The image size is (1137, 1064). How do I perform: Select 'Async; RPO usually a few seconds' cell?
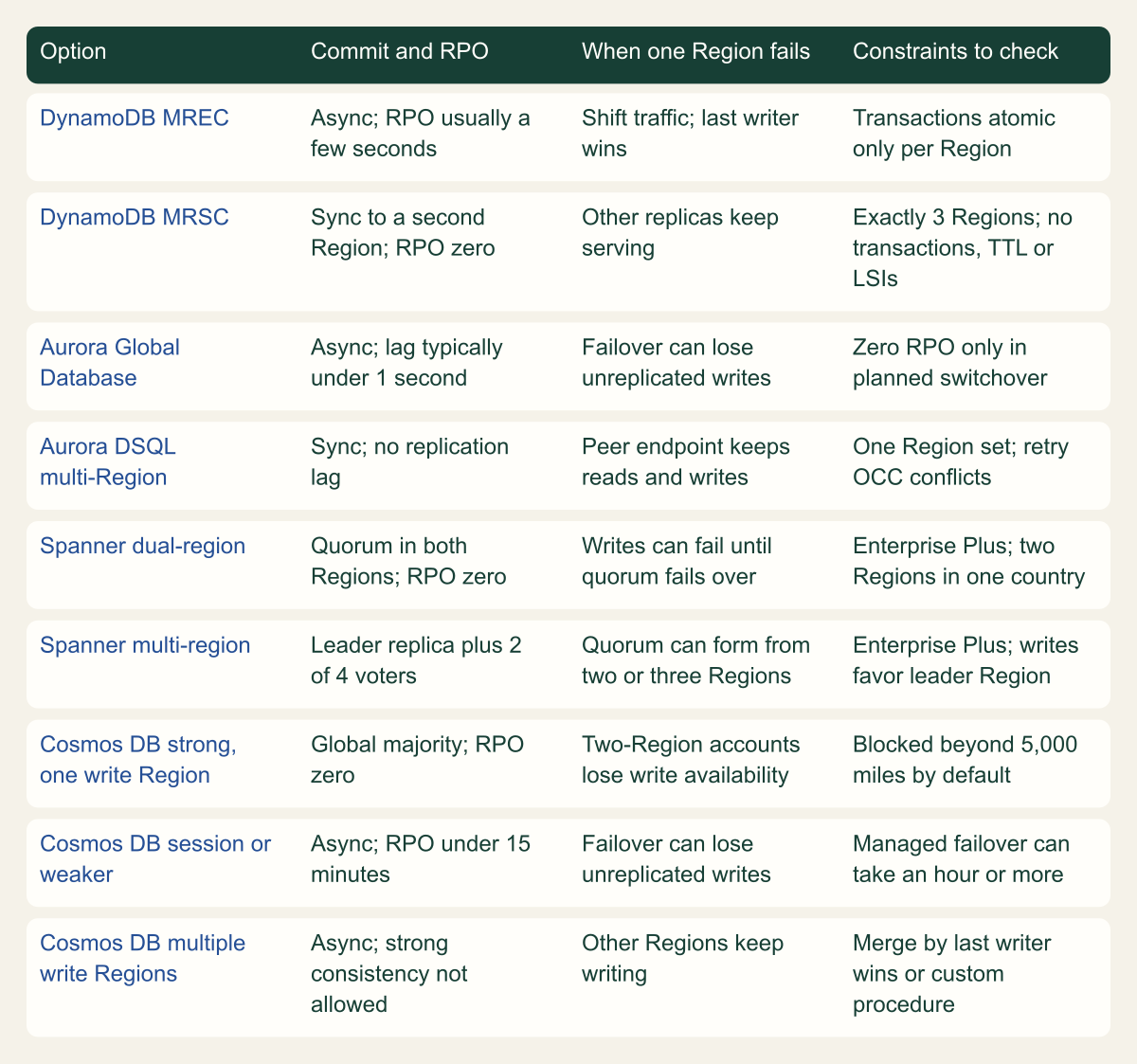coord(421,134)
